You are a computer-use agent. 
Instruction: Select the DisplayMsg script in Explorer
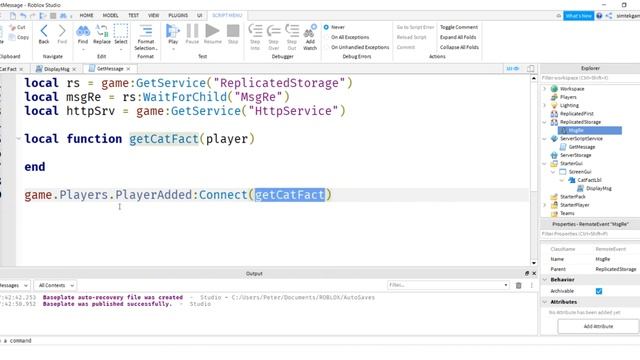click(x=598, y=189)
